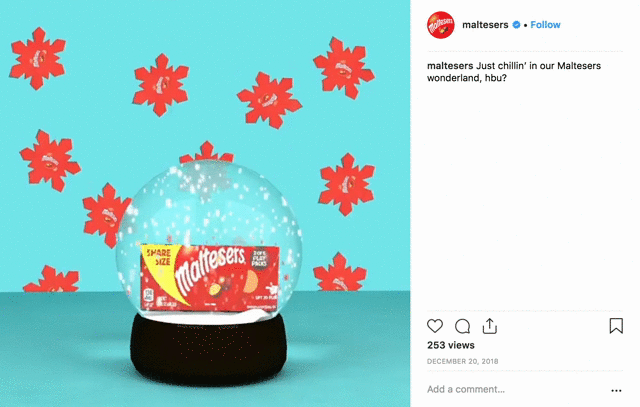The image size is (640, 407).
Task: Click the Maltesers box inside snow globe
Action: pyautogui.click(x=210, y=278)
